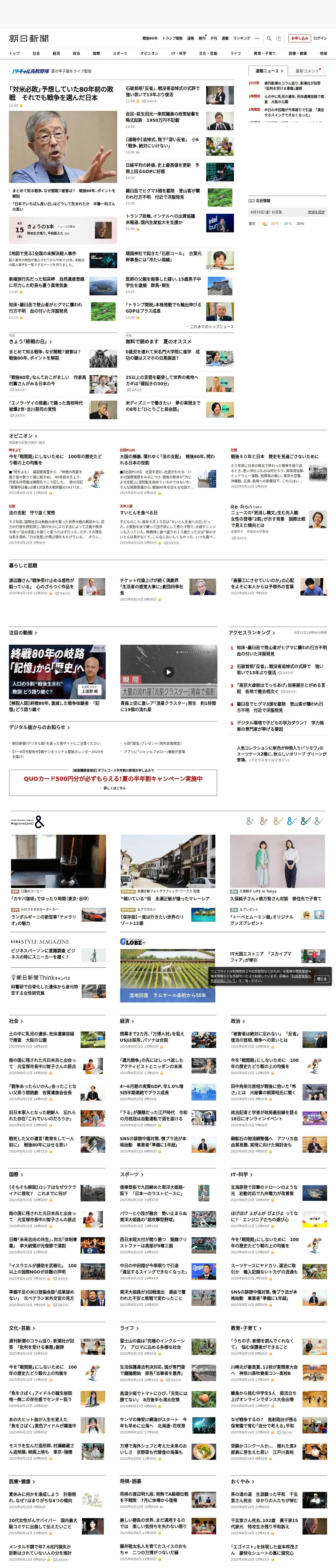Expand the 教育・子育て section heading
Image resolution: width=336 pixels, height=1568 pixels.
coord(246,1328)
